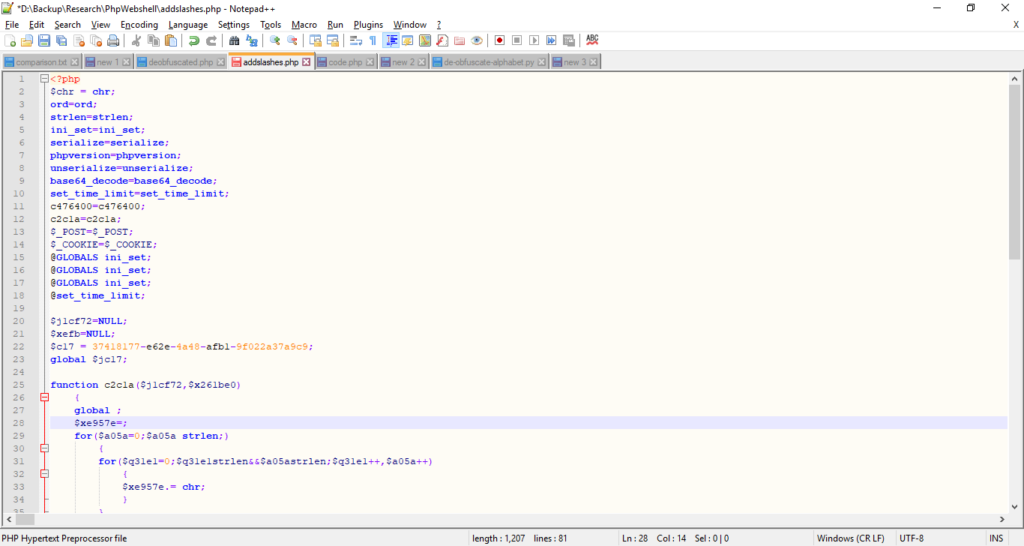
Task: Open the Settings menu
Action: coord(234,25)
